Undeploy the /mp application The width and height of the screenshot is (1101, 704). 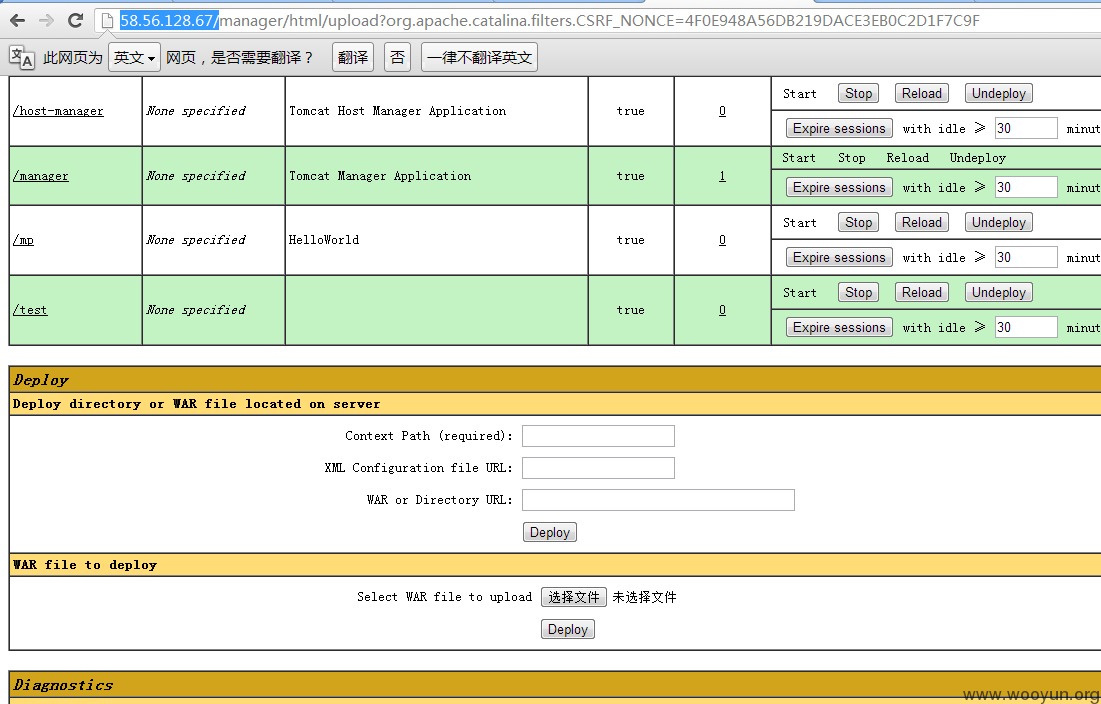pyautogui.click(x=998, y=223)
